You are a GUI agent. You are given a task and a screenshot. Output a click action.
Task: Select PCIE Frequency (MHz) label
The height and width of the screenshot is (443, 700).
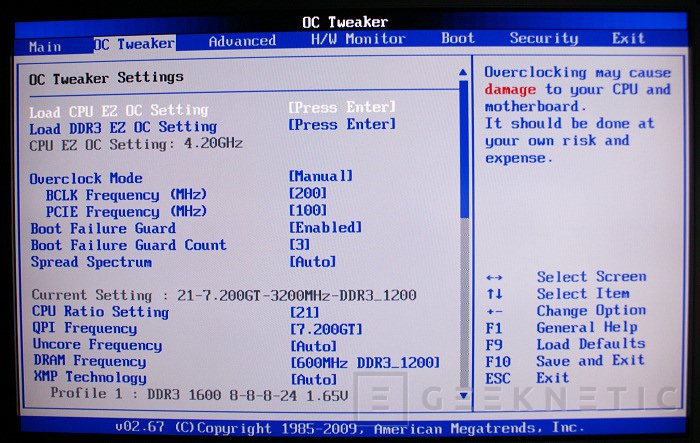[x=126, y=212]
